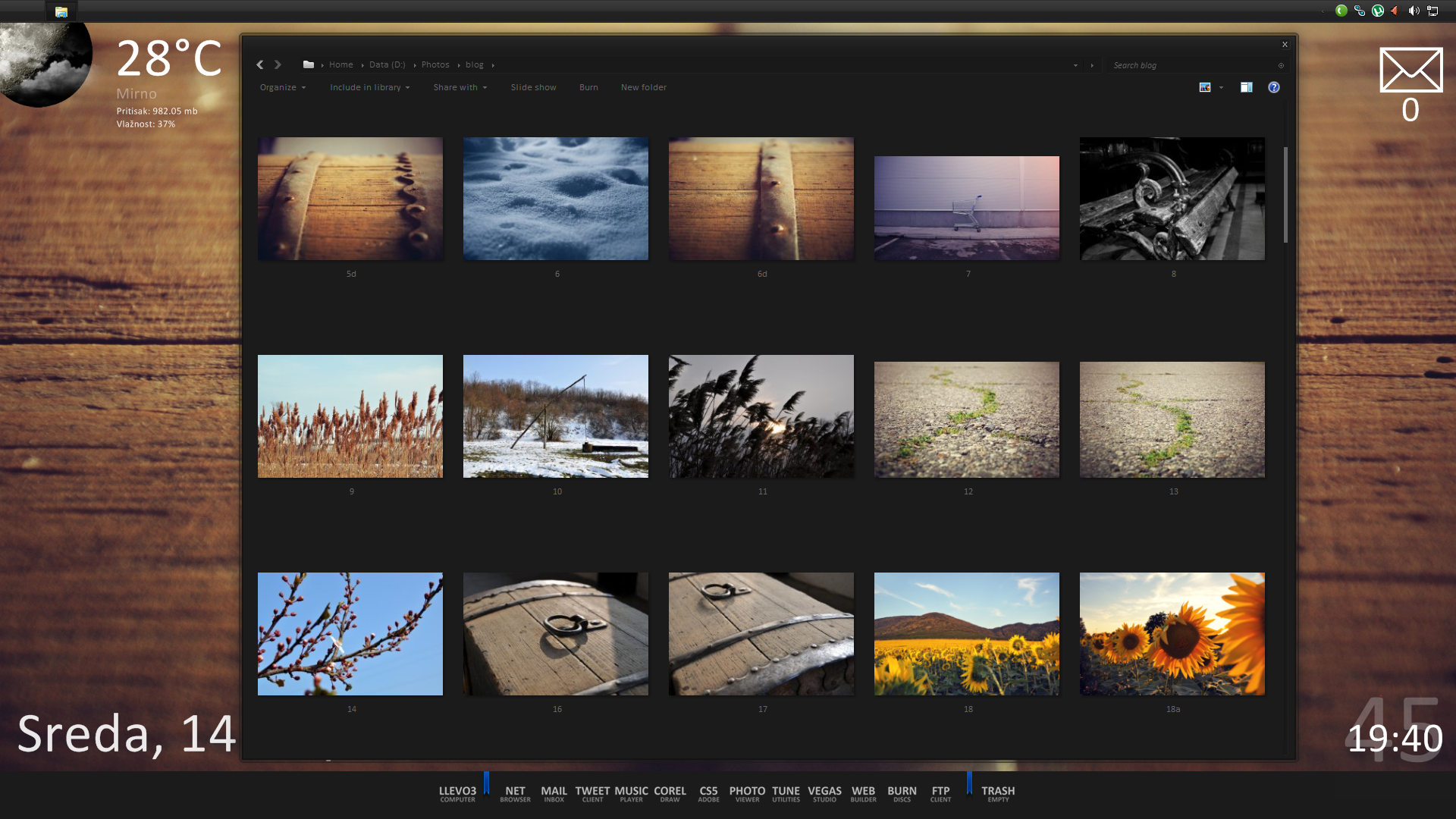
Task: Select the snowy well photo 10
Action: click(x=556, y=416)
